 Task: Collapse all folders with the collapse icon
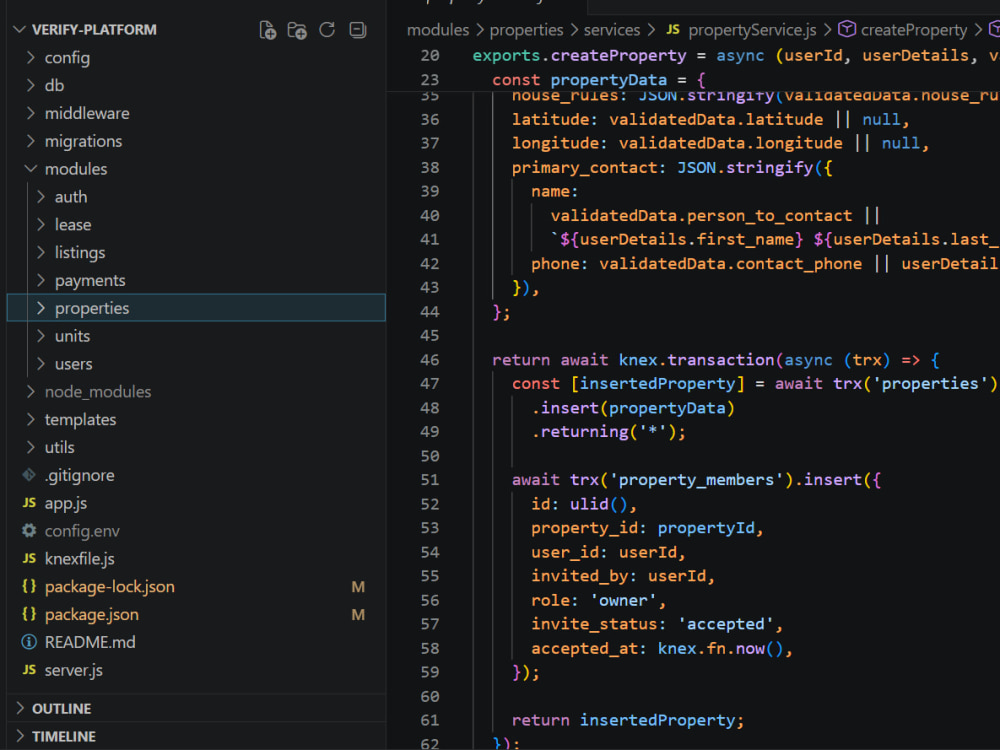[x=358, y=30]
